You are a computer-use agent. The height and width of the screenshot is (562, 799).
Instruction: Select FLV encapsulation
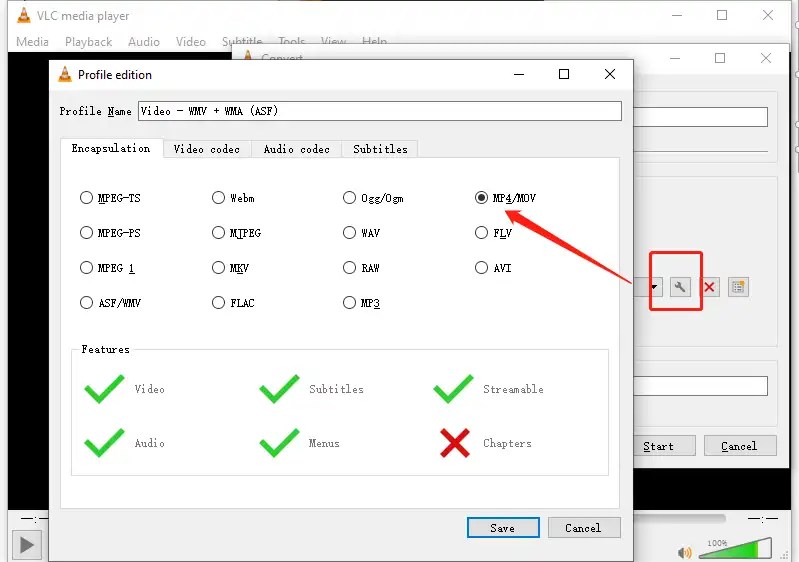click(x=493, y=233)
